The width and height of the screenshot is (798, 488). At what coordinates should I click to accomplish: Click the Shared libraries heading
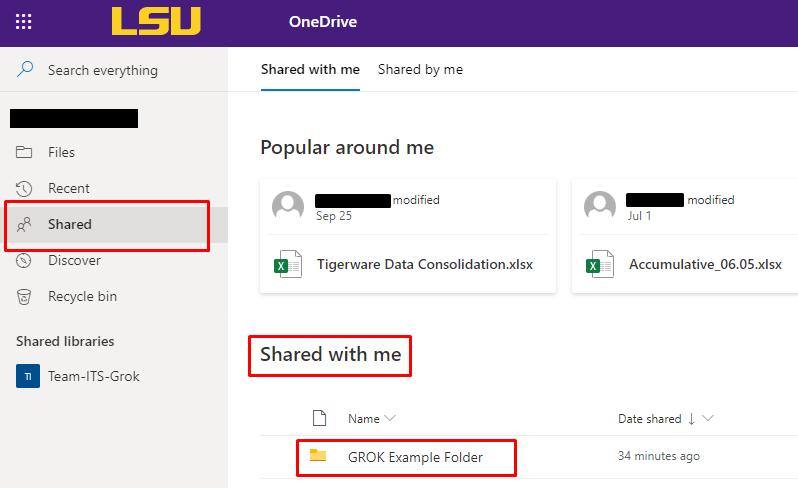click(65, 341)
